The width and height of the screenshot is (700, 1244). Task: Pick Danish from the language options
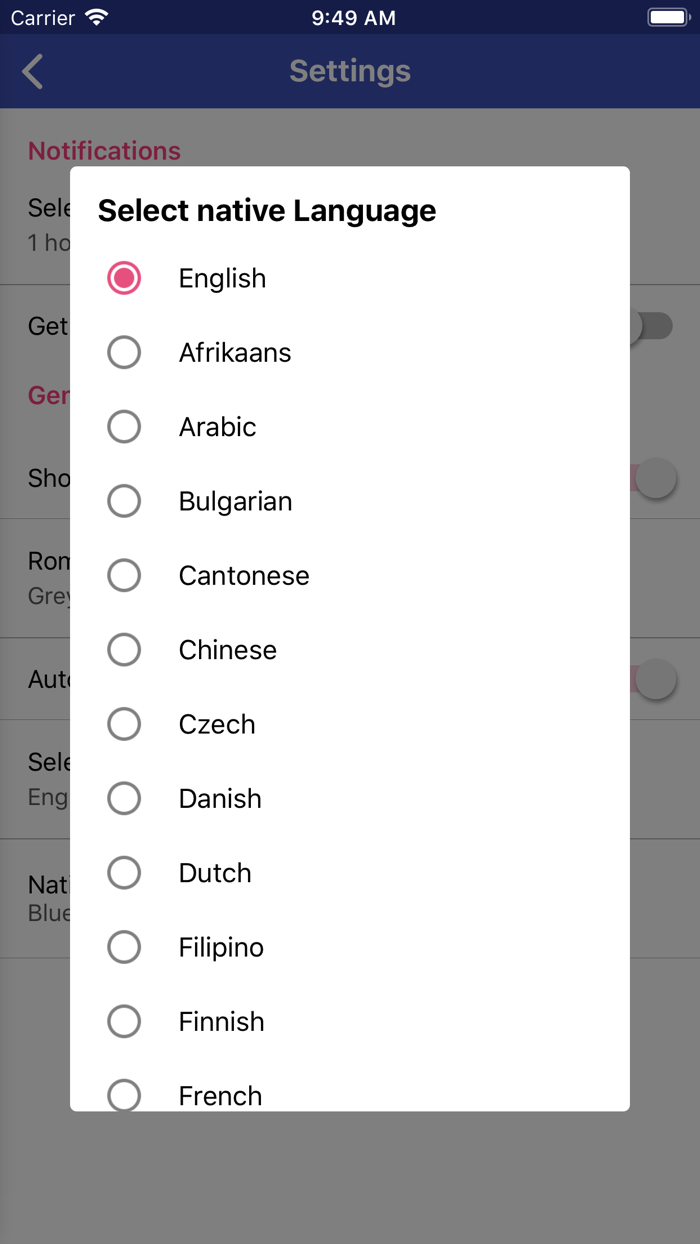(124, 798)
